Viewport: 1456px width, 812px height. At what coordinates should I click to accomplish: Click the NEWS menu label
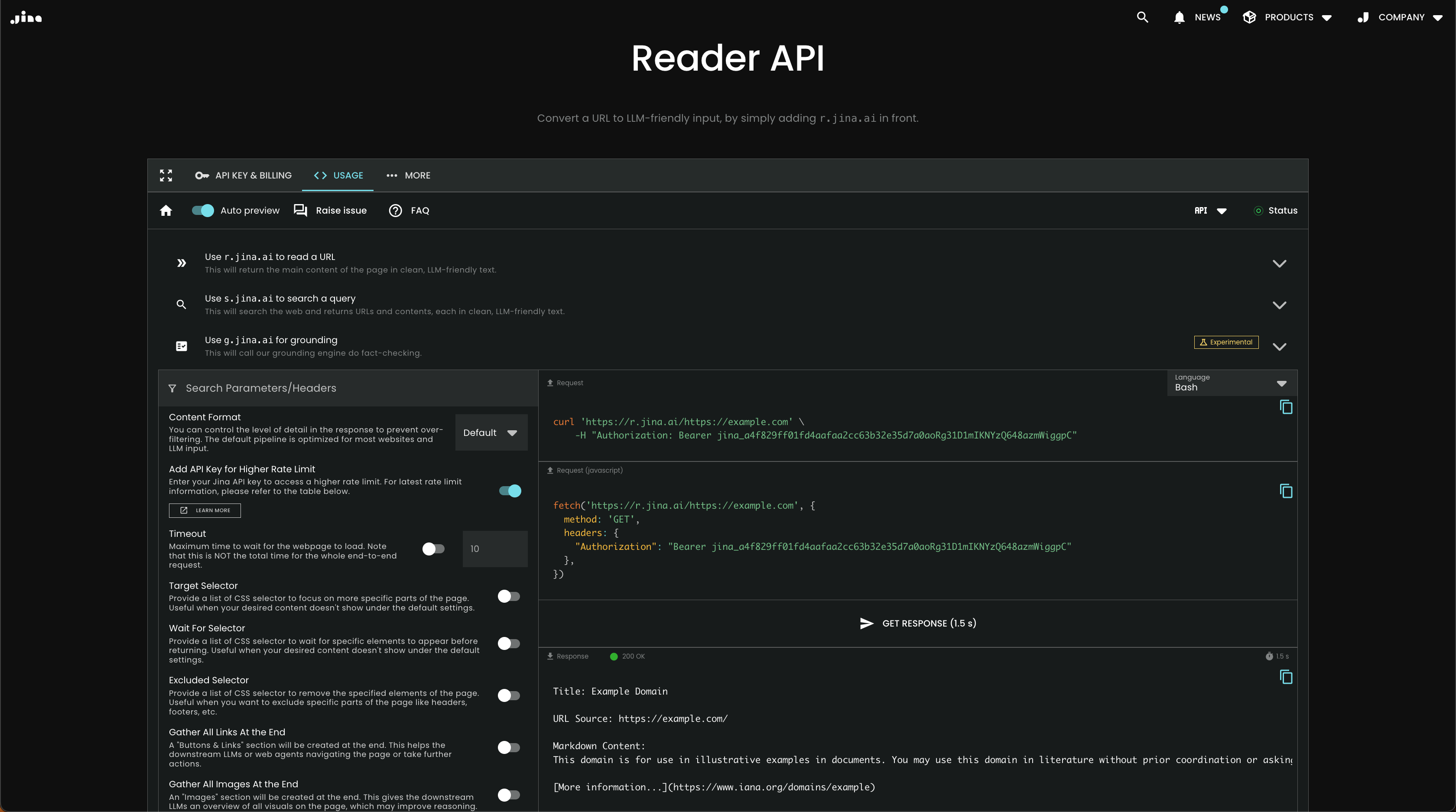(1207, 17)
